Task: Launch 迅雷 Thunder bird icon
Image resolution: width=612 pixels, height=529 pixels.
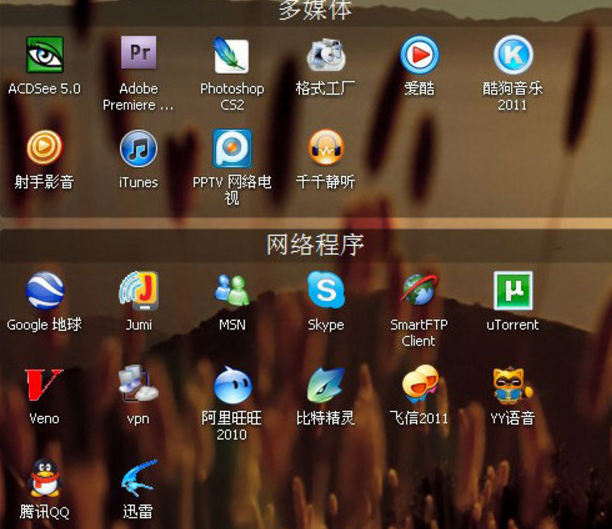Action: (x=139, y=479)
